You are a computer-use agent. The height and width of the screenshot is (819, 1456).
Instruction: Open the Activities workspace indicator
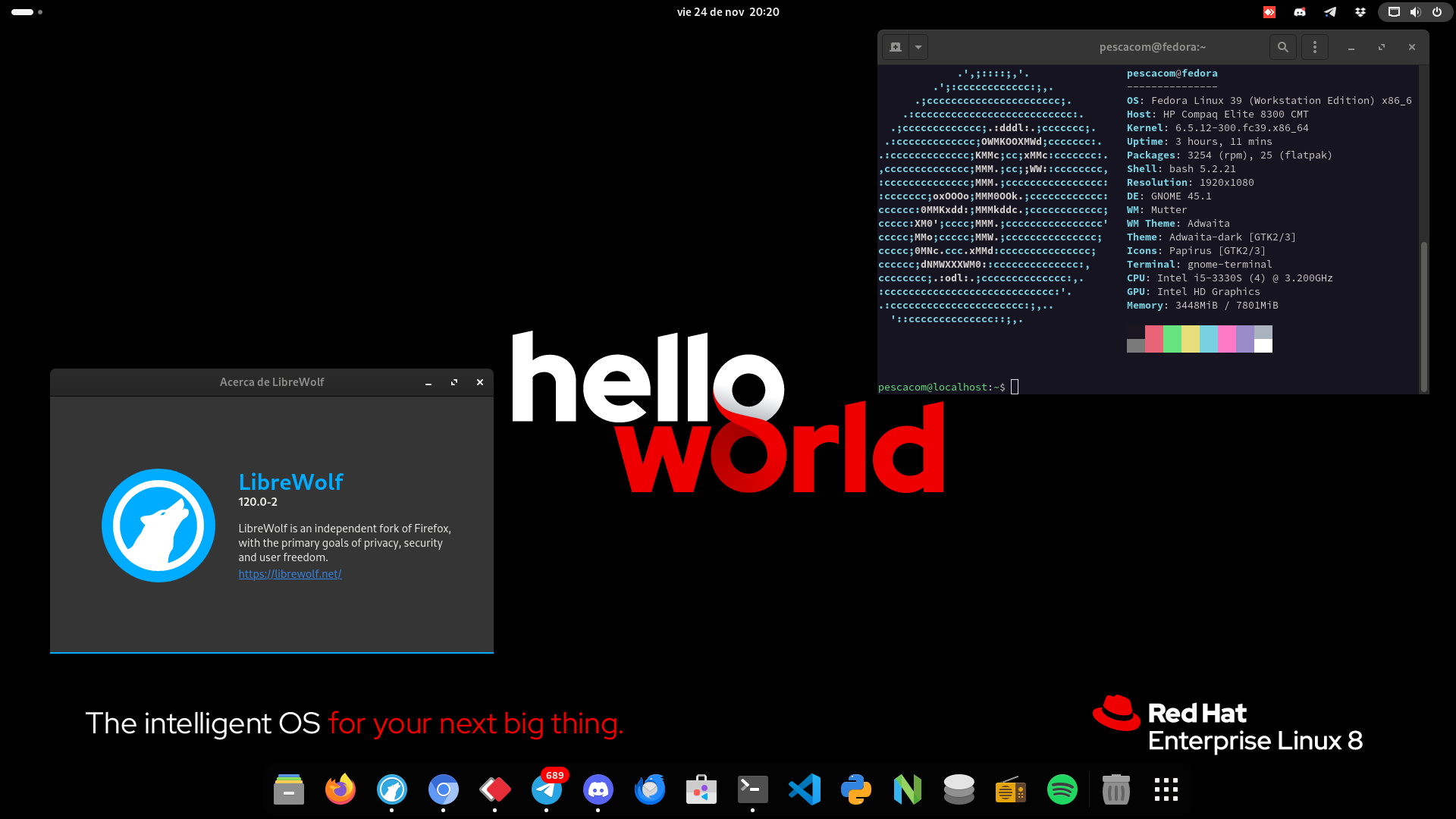point(27,12)
